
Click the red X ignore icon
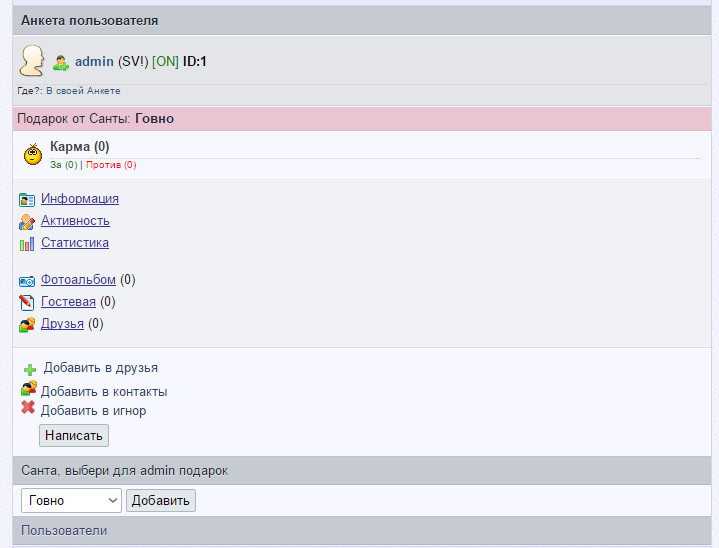coord(28,408)
